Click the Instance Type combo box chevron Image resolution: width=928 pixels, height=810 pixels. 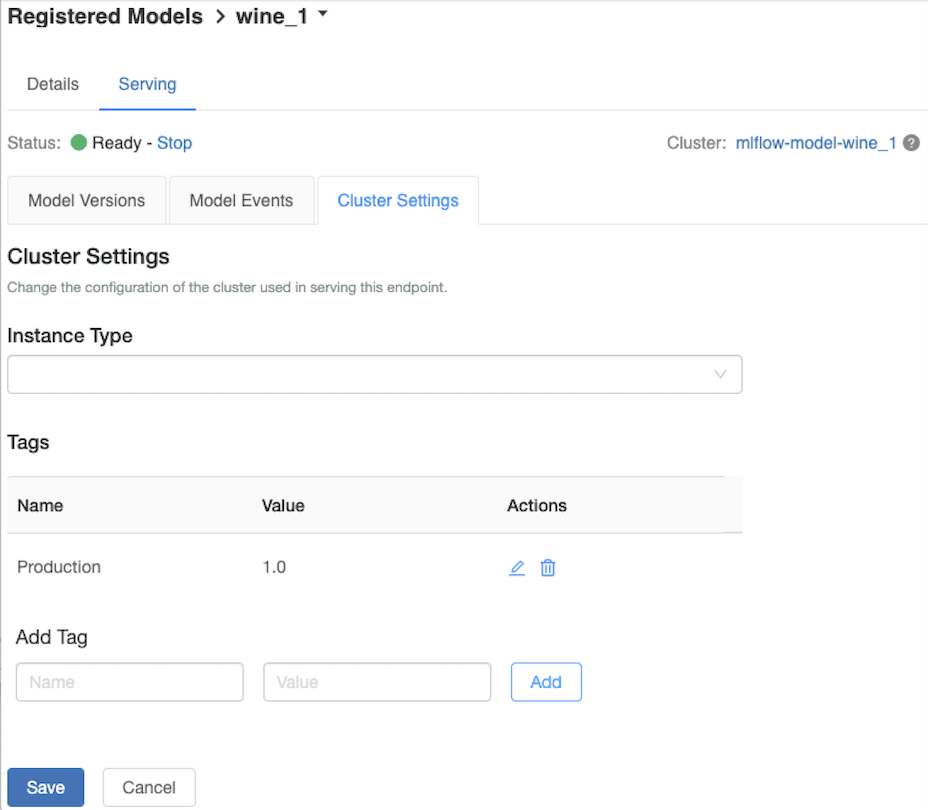coord(719,373)
